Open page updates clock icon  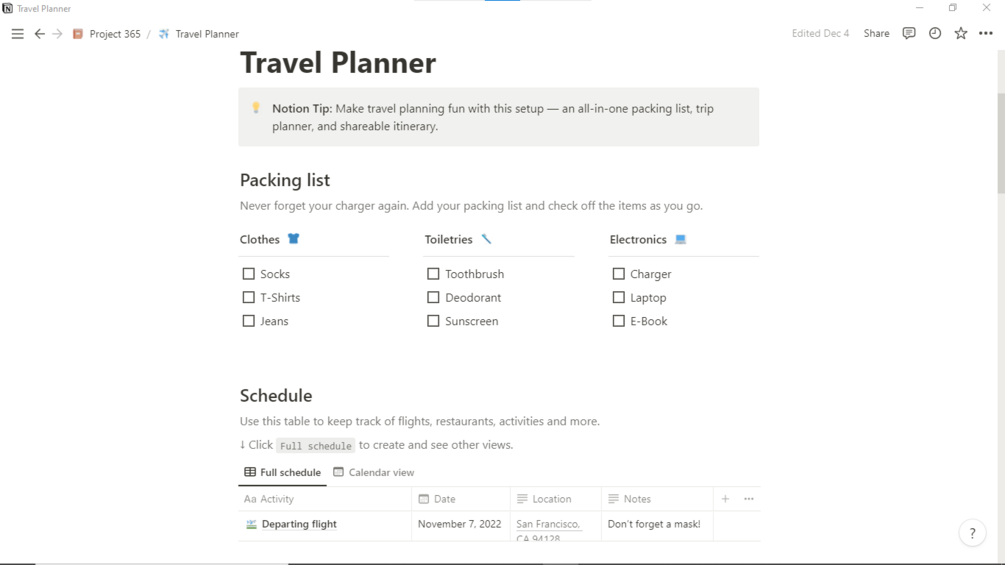pyautogui.click(x=935, y=33)
